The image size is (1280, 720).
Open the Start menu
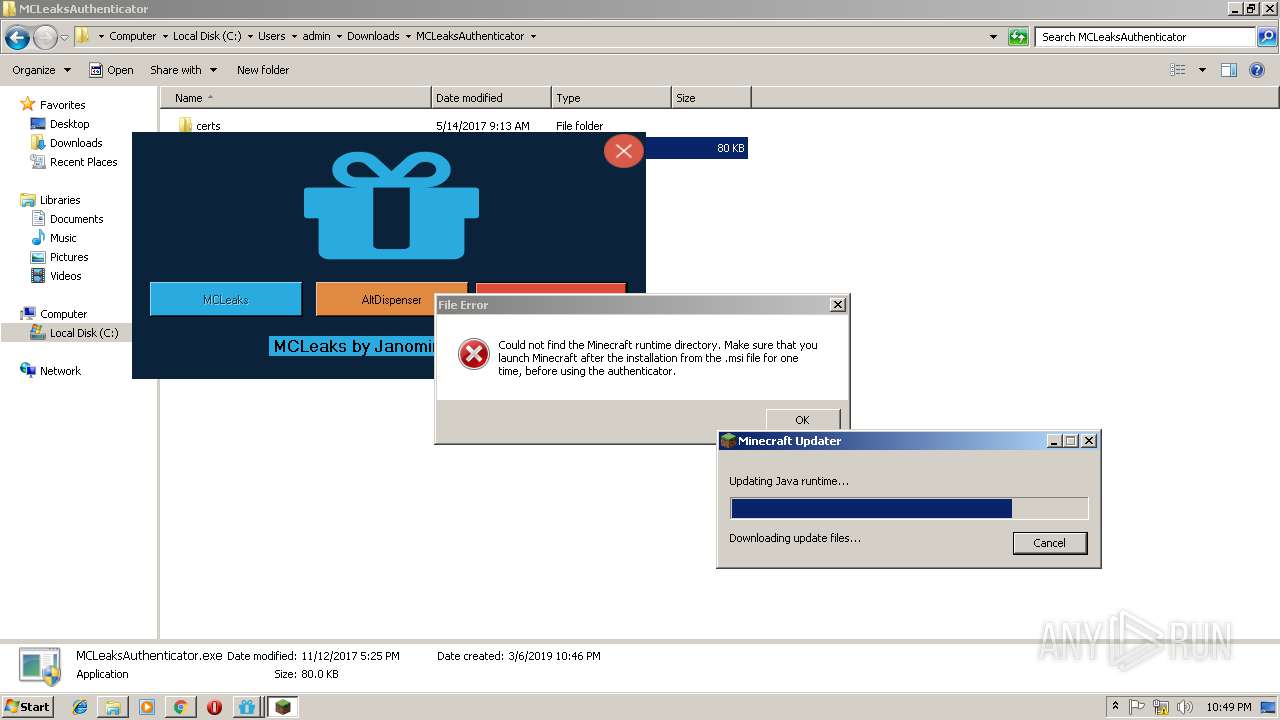pos(28,706)
